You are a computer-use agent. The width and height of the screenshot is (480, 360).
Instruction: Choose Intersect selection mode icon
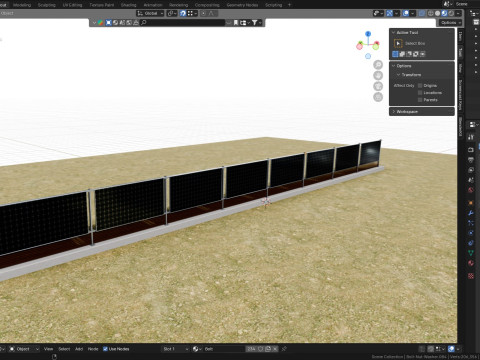point(422,54)
